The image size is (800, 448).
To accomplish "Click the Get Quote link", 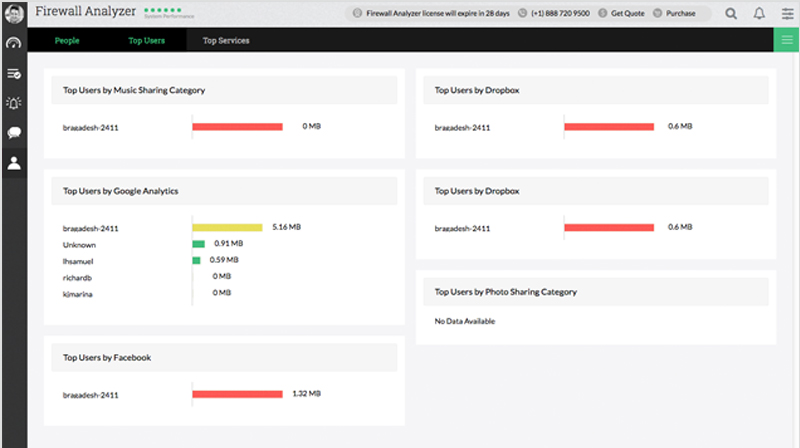I will click(628, 13).
